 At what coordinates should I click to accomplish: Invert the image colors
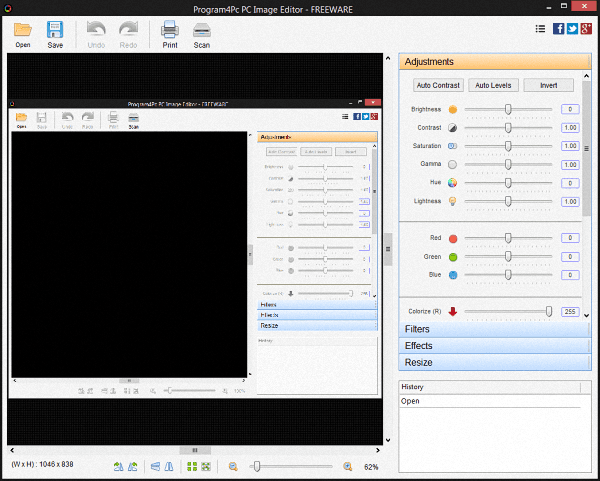click(548, 85)
